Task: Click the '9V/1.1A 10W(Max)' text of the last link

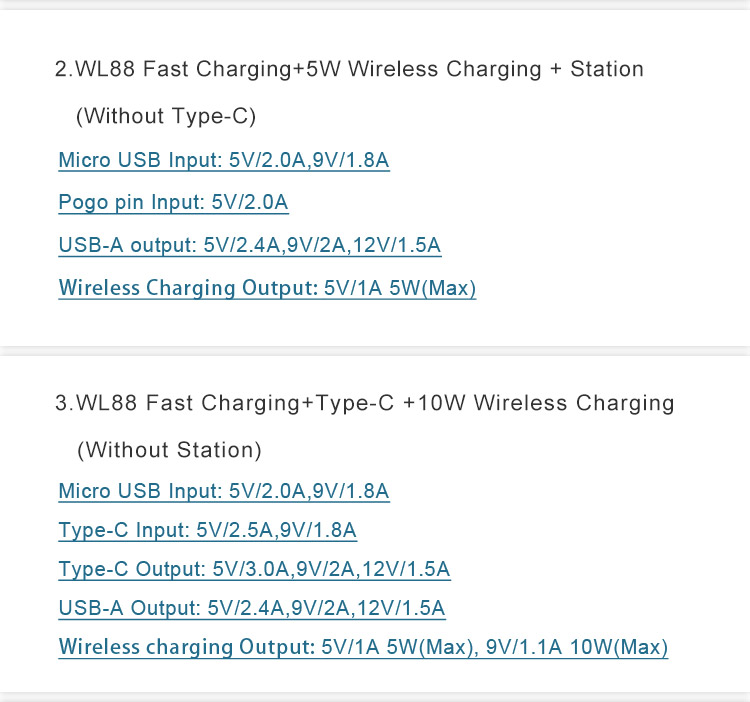Action: tap(577, 647)
